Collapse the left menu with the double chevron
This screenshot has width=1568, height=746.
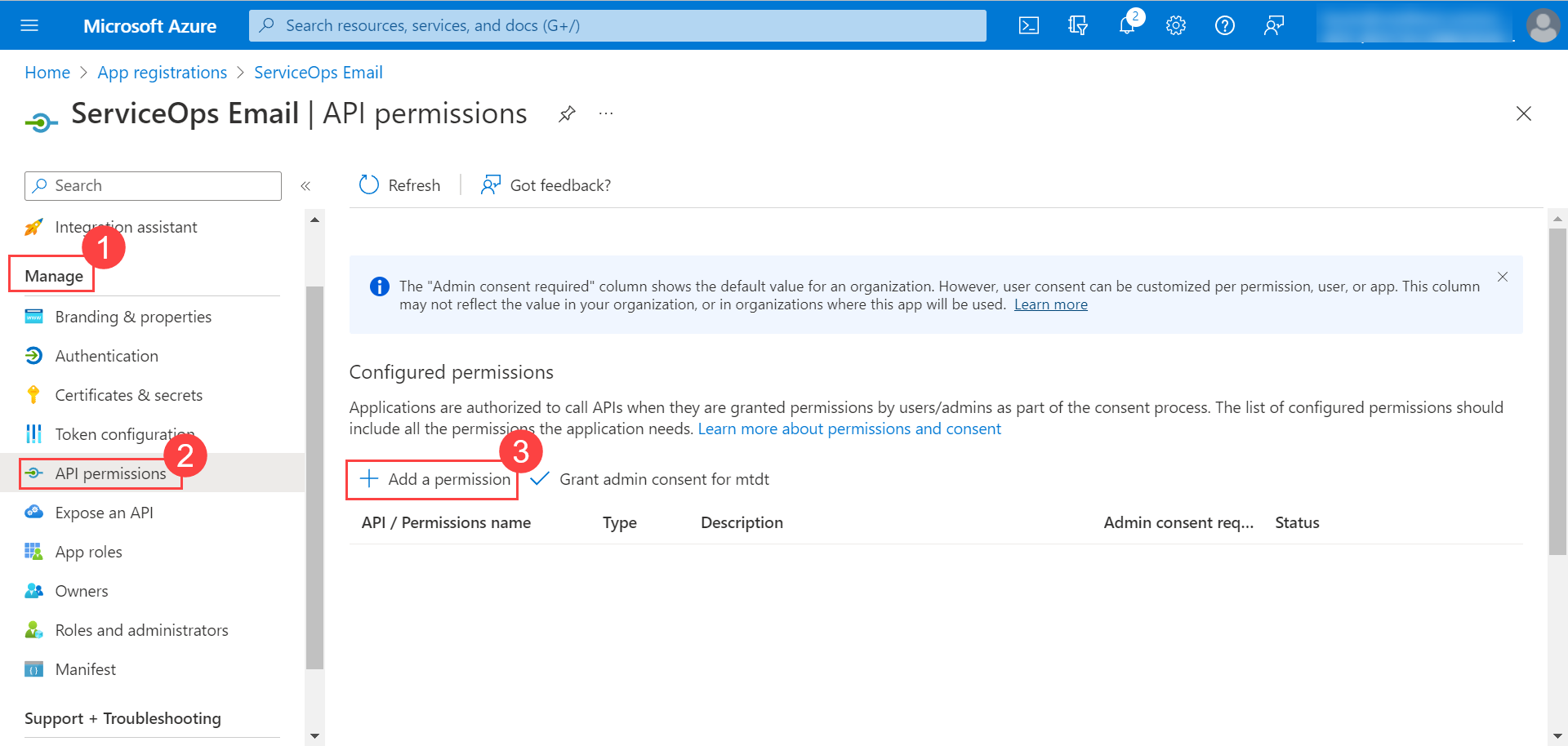[306, 185]
